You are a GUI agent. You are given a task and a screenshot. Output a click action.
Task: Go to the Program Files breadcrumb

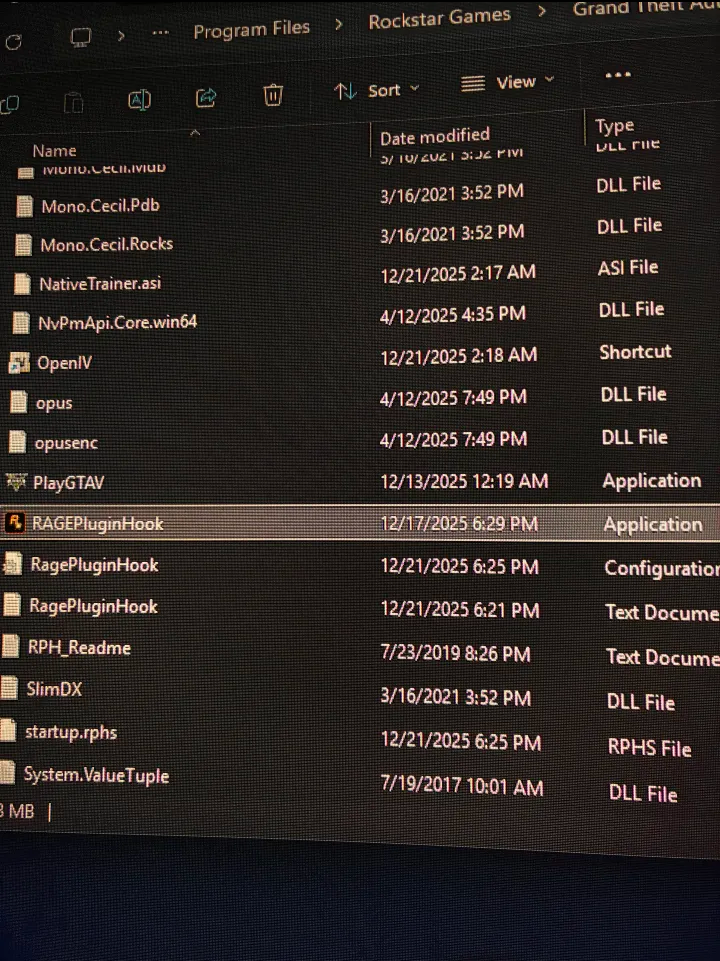pos(251,29)
